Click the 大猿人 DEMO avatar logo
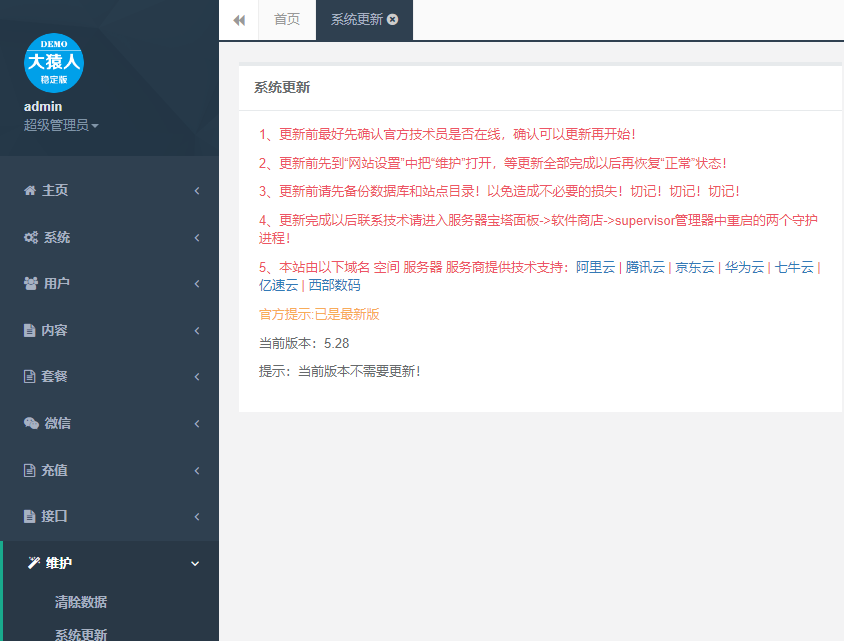 coord(54,63)
